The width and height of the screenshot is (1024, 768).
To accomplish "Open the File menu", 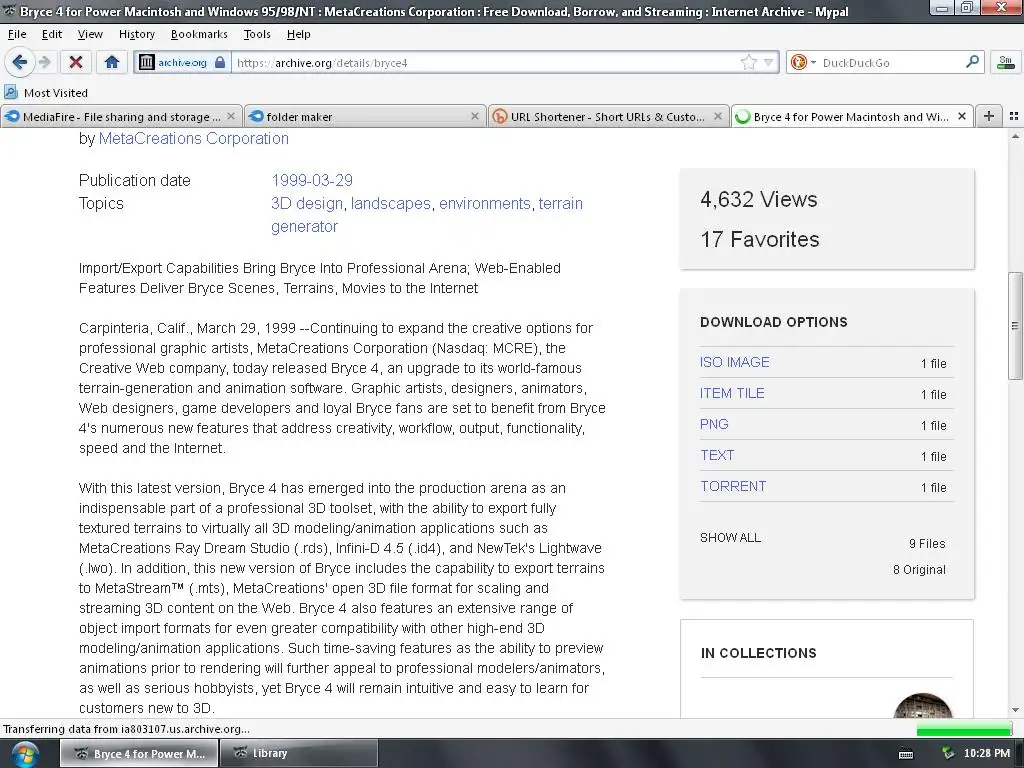I will tap(17, 34).
